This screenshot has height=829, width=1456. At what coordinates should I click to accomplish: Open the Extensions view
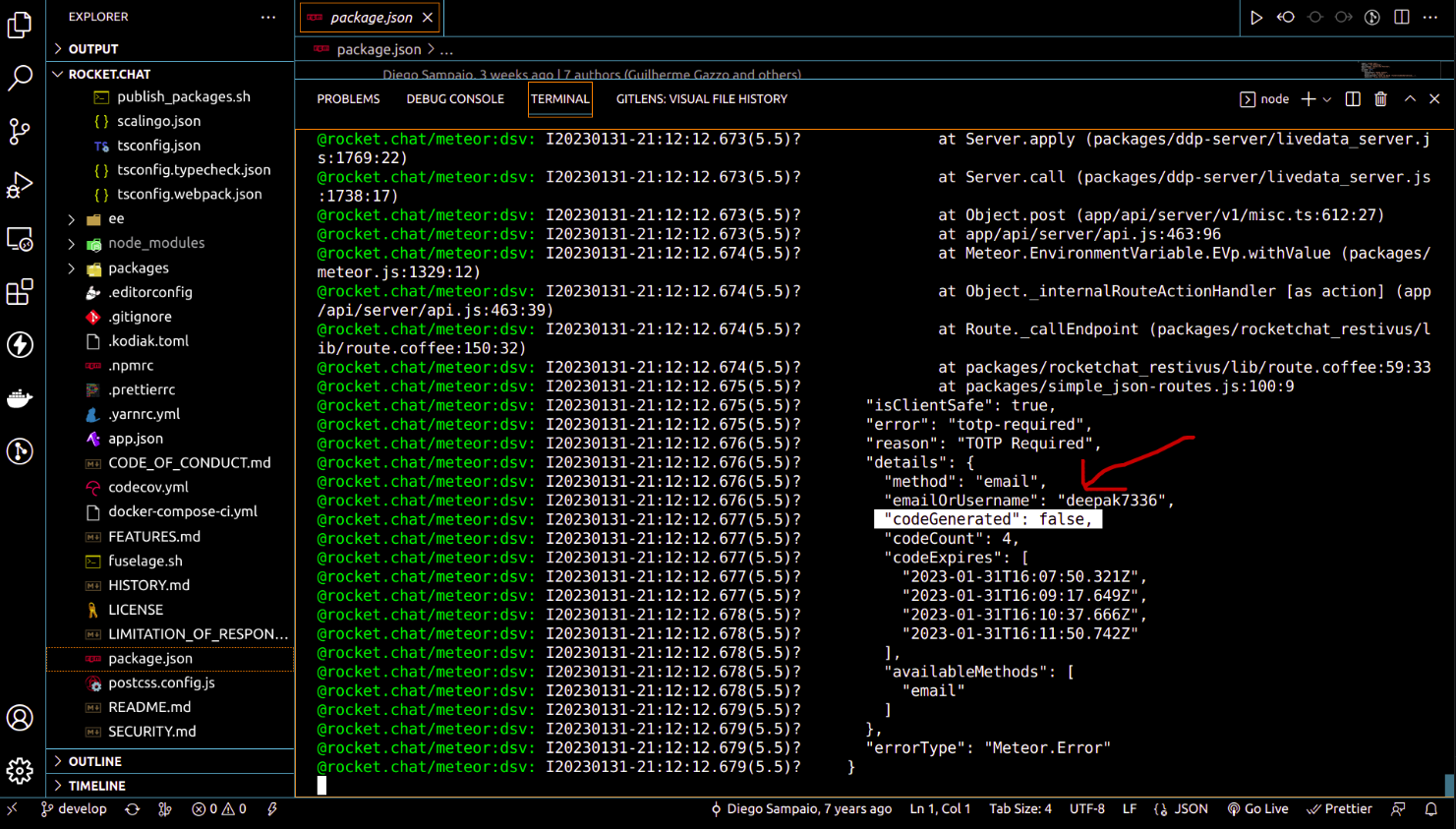[20, 290]
